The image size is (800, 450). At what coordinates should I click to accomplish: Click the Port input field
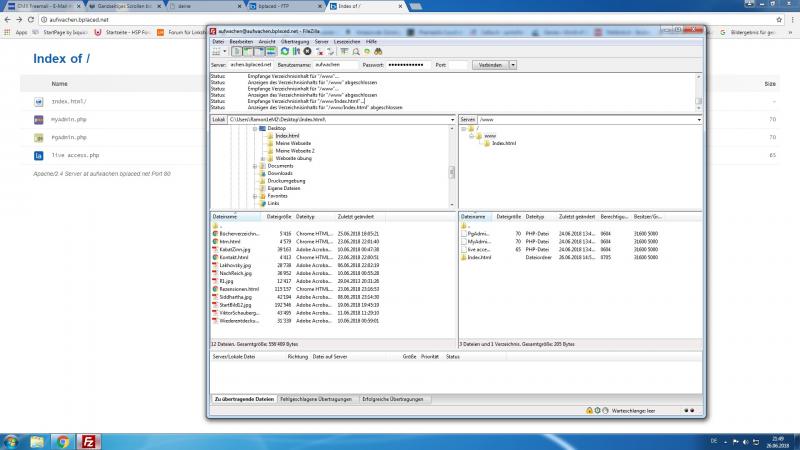[x=458, y=64]
